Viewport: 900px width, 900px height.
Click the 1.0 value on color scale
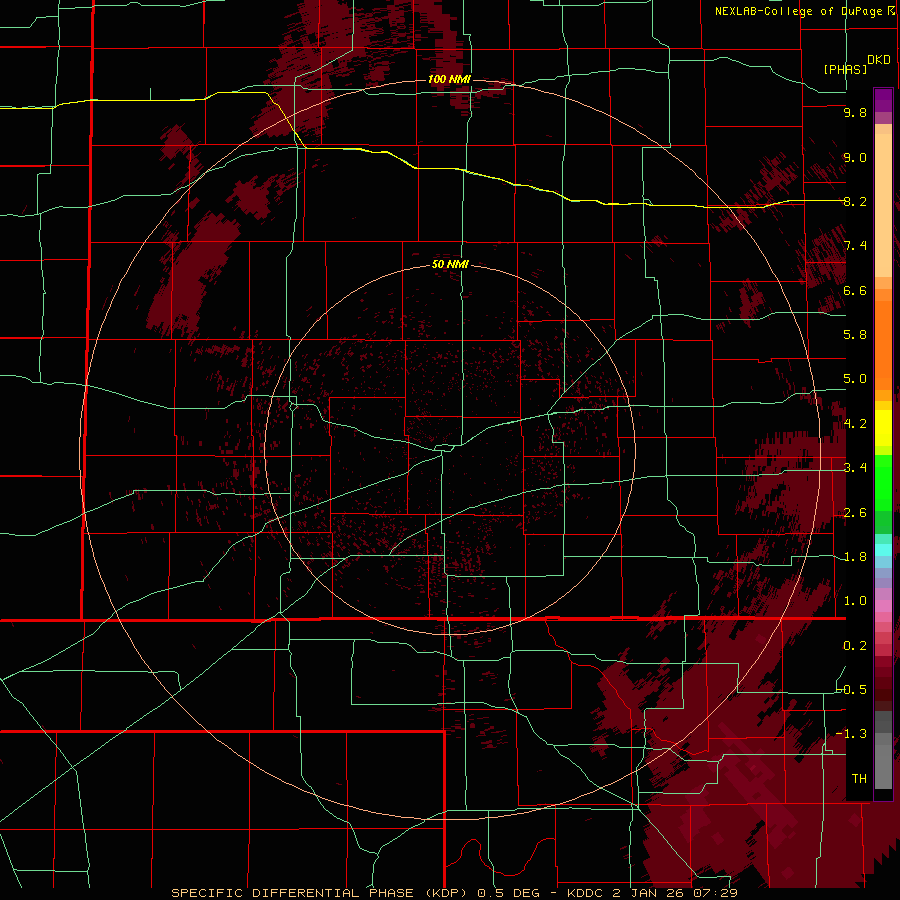[x=855, y=601]
